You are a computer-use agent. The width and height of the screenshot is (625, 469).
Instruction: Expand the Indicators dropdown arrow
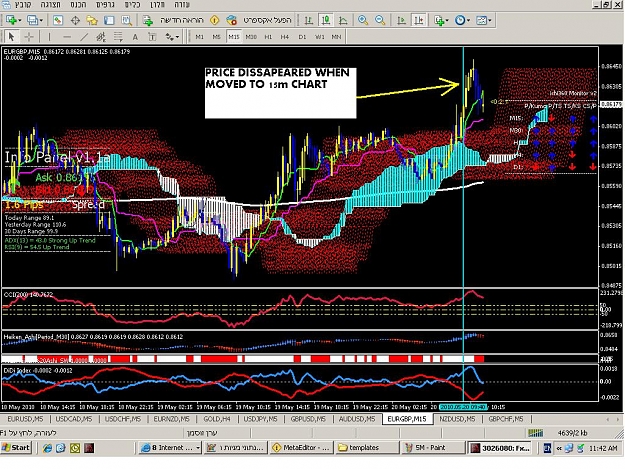[447, 20]
